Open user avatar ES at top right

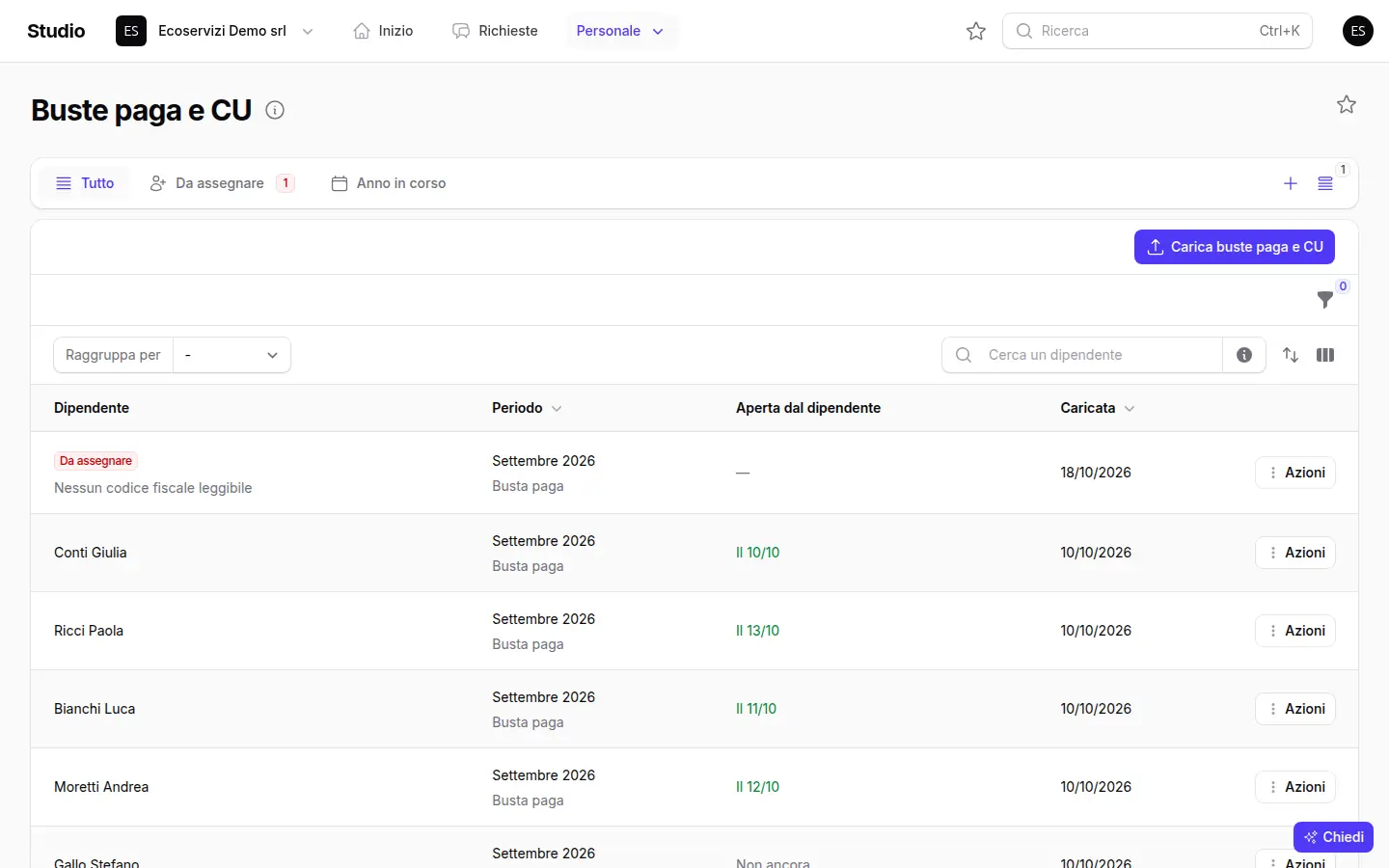1358,31
